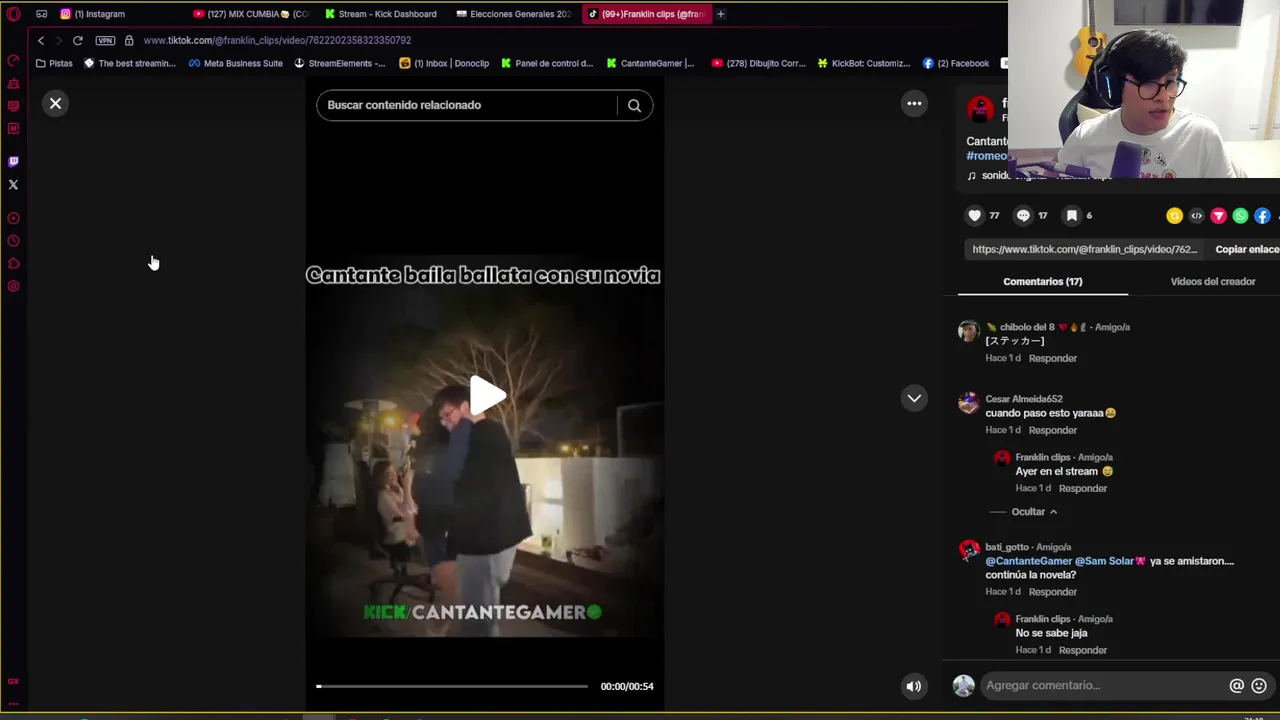This screenshot has width=1280, height=720.
Task: Like the video with heart icon
Action: (975, 215)
